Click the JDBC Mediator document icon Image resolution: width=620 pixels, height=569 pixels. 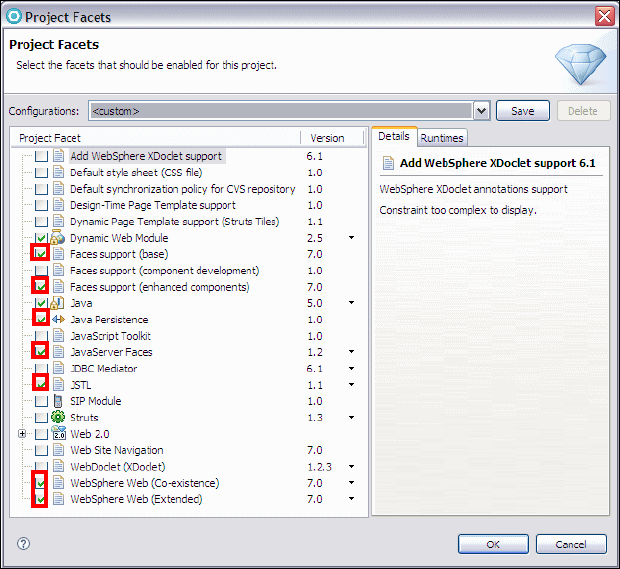[x=58, y=368]
